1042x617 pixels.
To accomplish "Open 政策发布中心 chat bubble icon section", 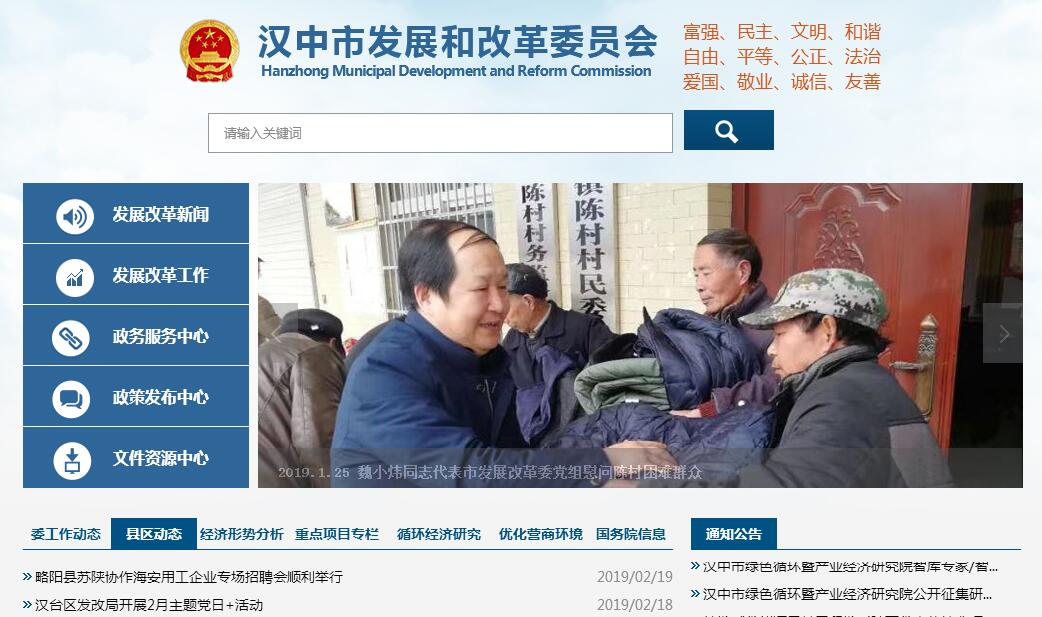I will pos(136,397).
